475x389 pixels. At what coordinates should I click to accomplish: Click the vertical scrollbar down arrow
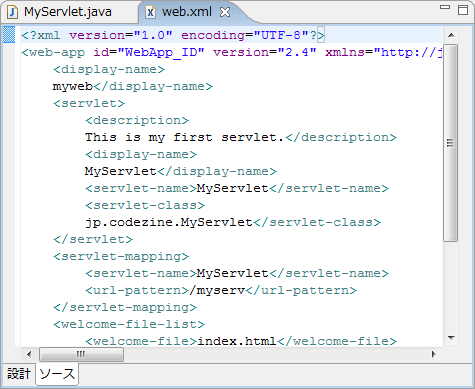451,338
